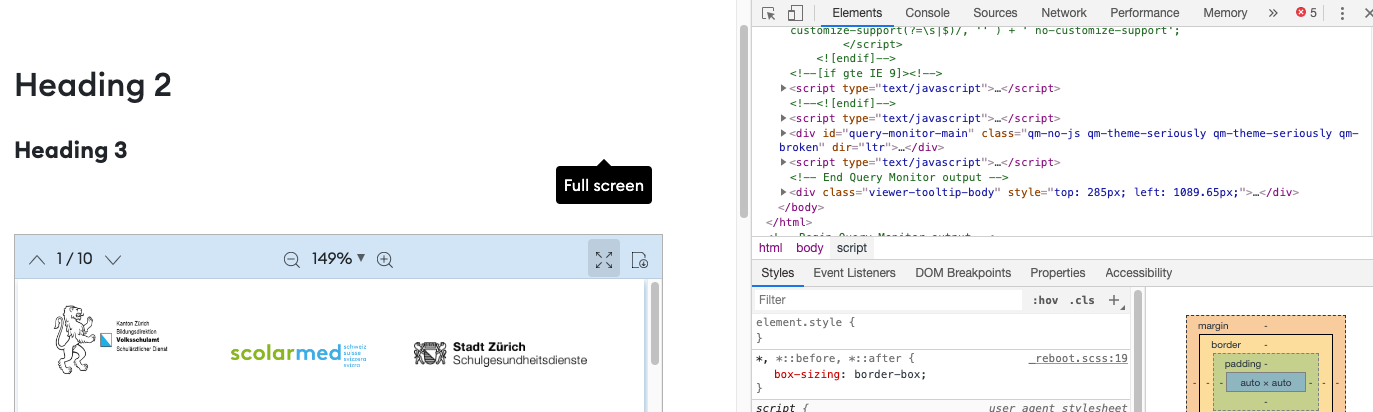Expand the first script text/javascript node
The height and width of the screenshot is (412, 1373).
tap(784, 88)
